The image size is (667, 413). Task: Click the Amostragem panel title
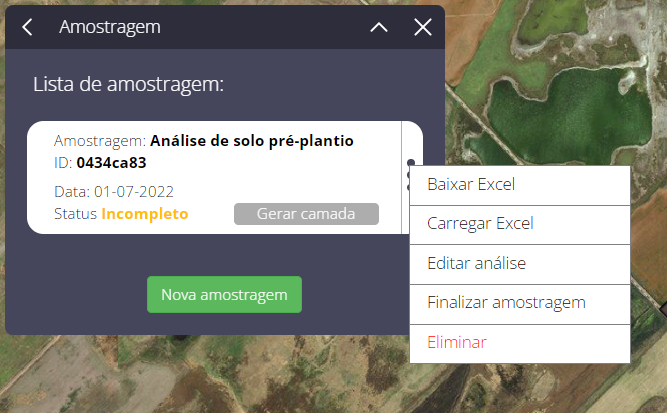click(110, 27)
